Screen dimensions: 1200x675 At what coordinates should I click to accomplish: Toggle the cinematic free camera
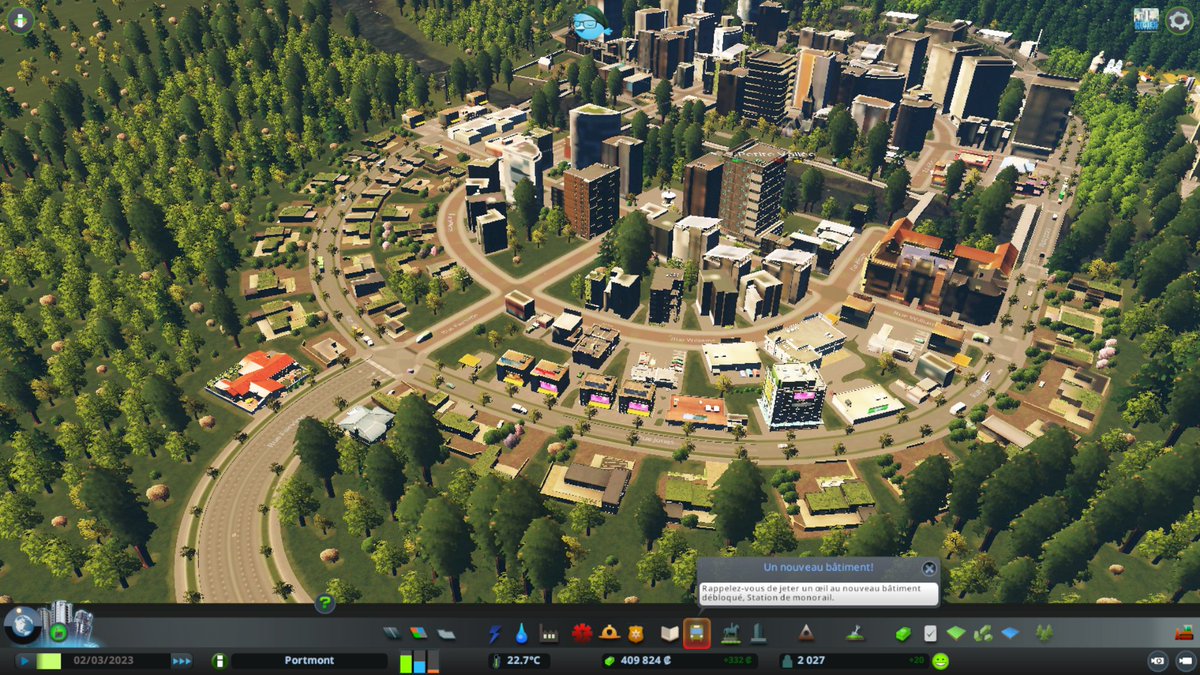tap(1186, 661)
